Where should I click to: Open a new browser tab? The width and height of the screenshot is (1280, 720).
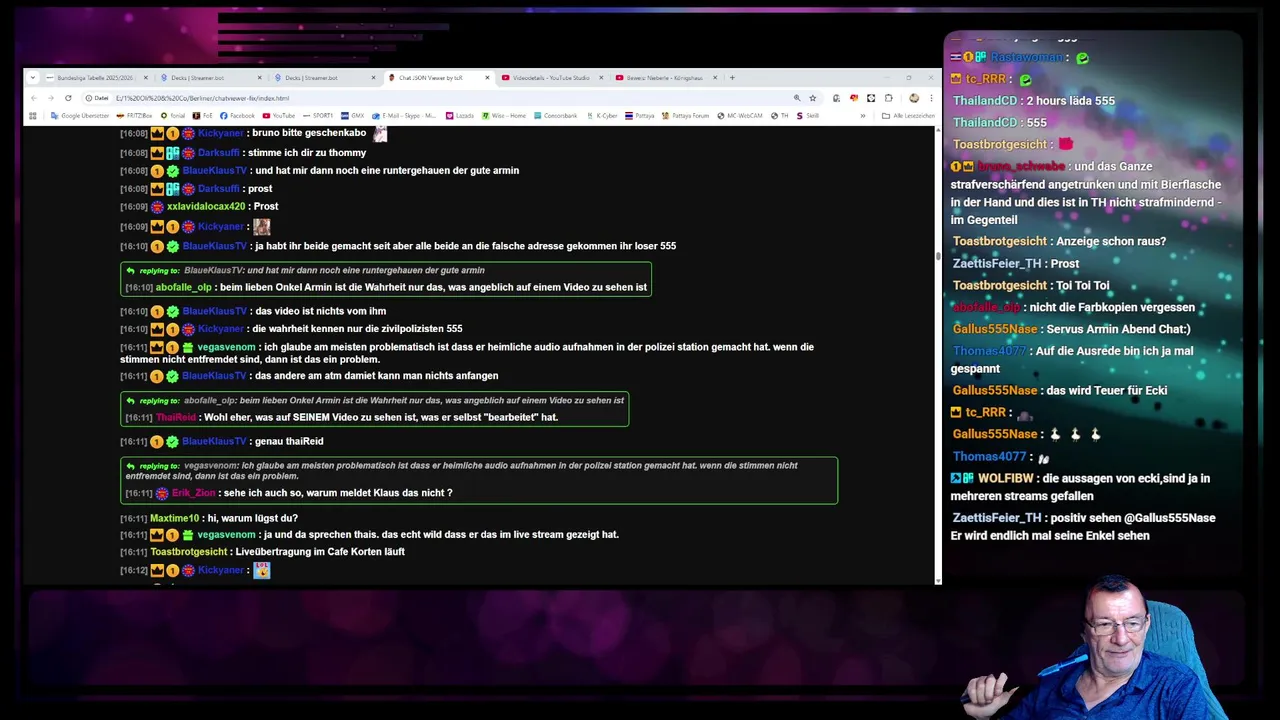(x=732, y=78)
